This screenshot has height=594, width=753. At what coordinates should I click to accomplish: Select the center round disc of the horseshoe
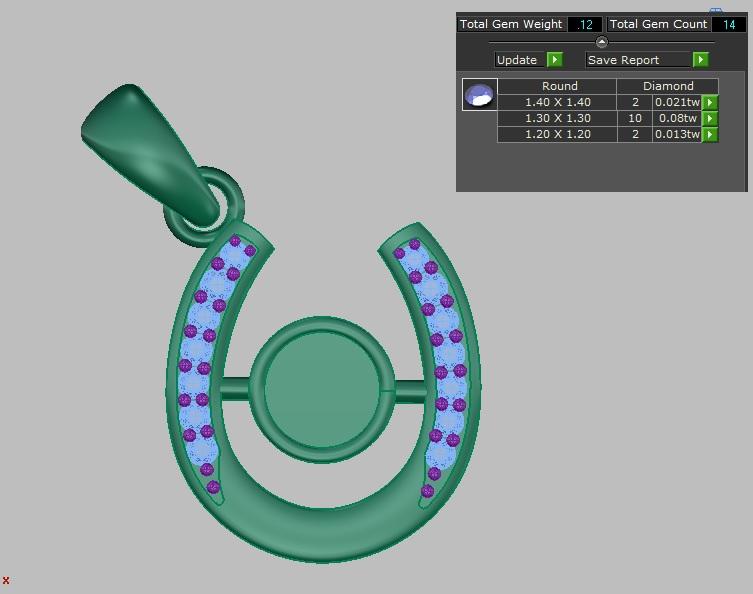point(322,390)
